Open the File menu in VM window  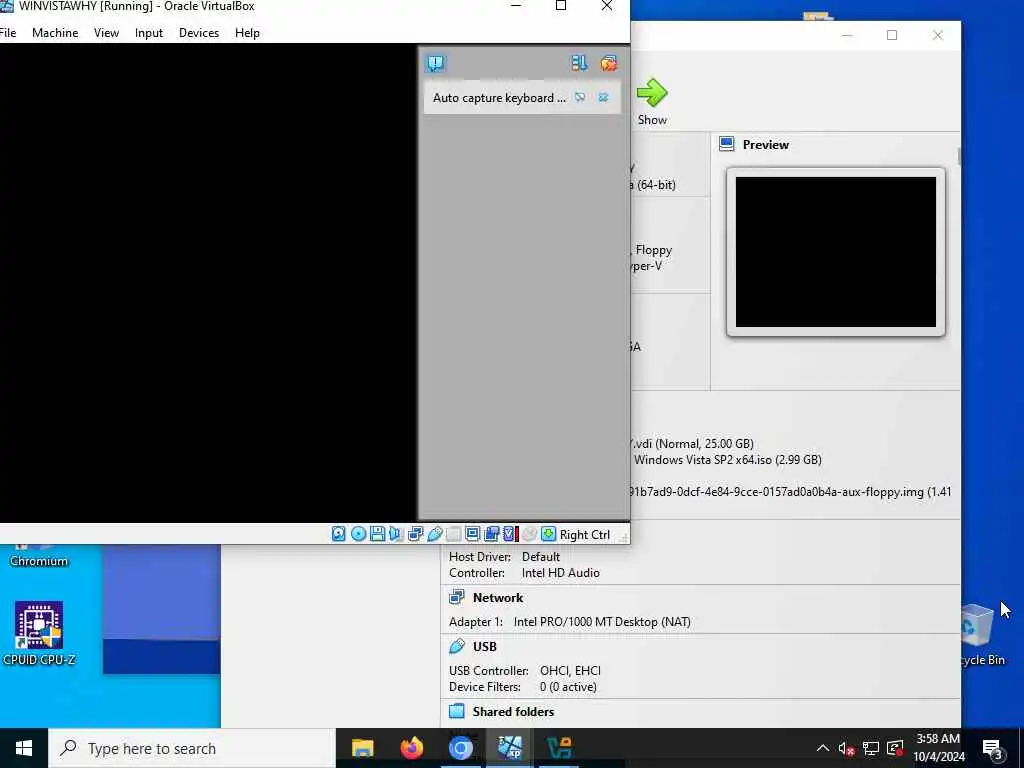7,33
